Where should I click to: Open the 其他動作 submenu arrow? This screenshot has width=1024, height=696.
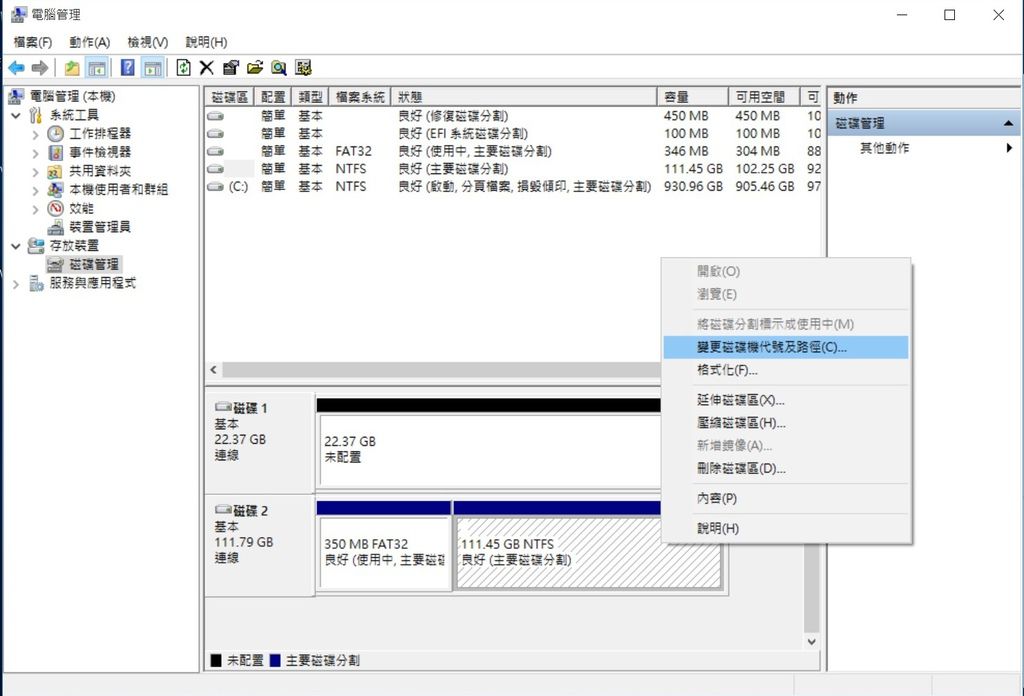1010,148
